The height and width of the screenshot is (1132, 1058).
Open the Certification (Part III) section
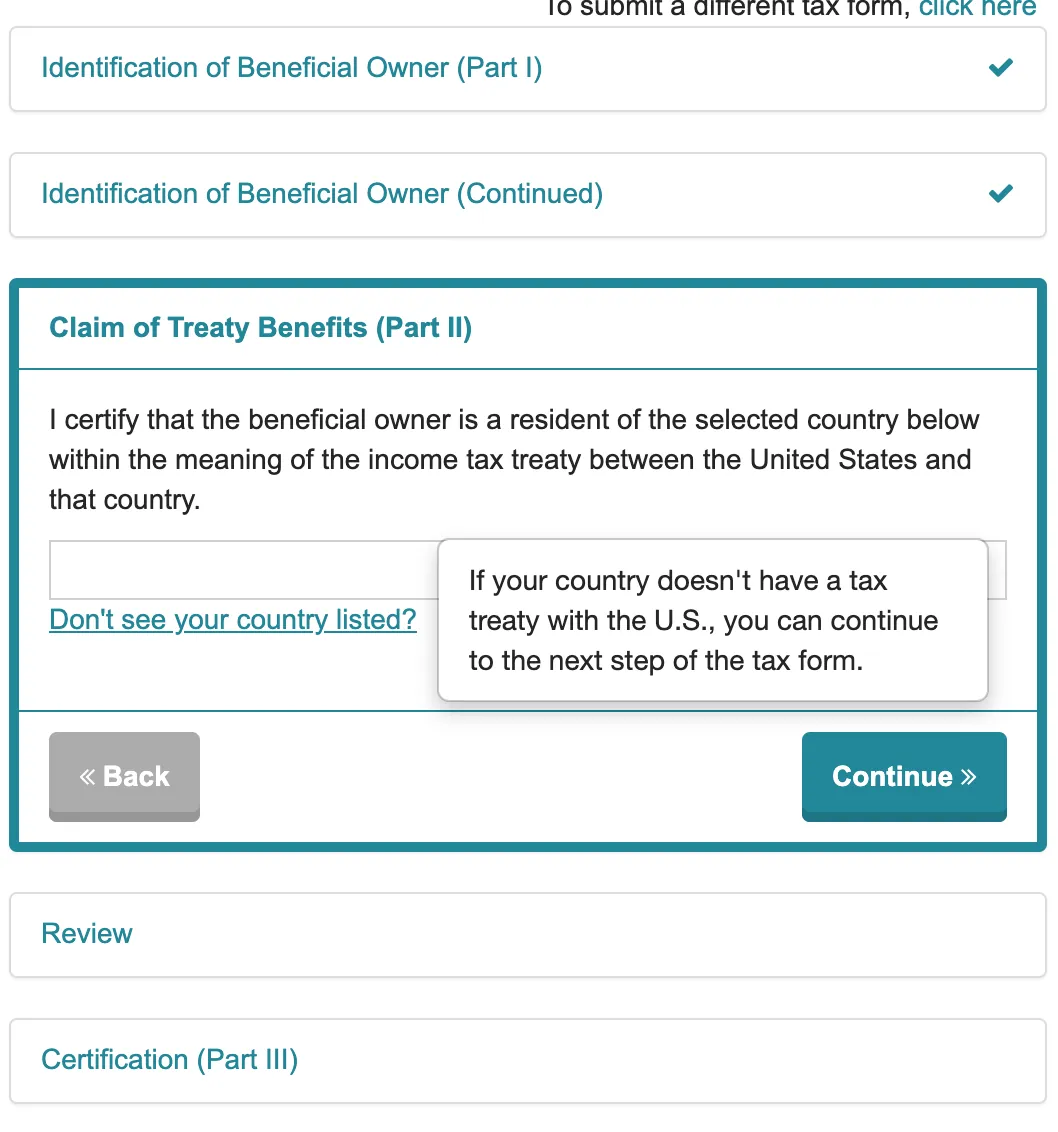[x=528, y=1060]
